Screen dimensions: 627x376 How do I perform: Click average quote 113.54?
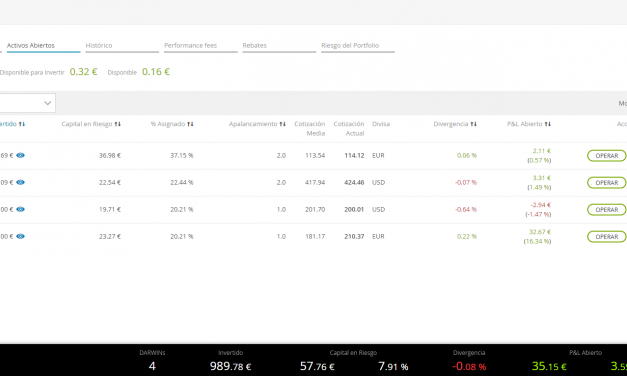click(x=315, y=156)
